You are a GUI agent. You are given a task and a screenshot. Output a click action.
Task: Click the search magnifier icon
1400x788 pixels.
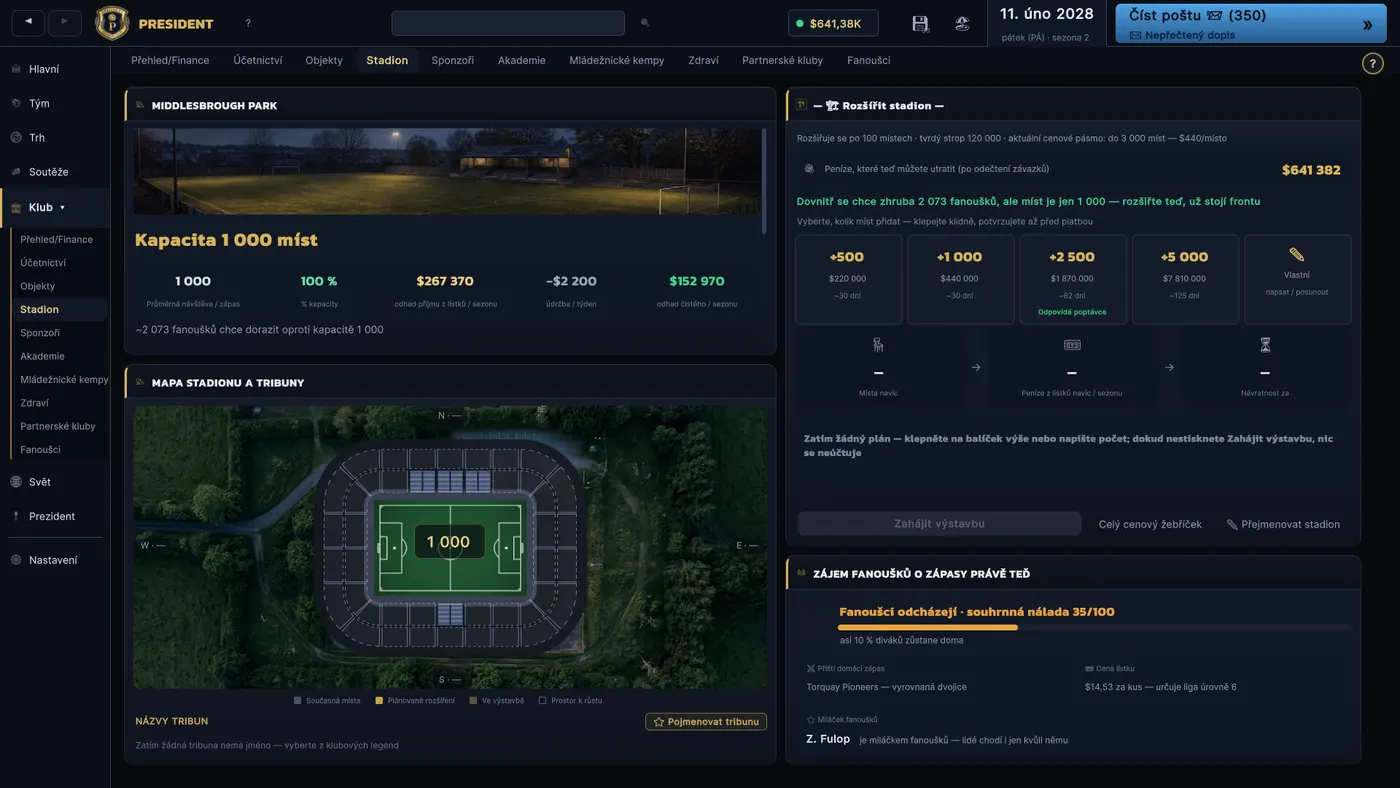(x=645, y=23)
